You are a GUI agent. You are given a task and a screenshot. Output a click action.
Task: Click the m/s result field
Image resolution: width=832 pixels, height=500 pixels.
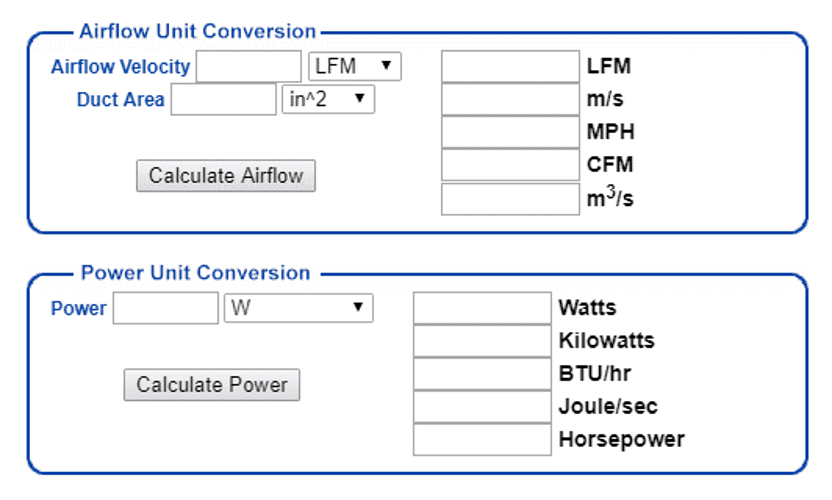coord(510,100)
